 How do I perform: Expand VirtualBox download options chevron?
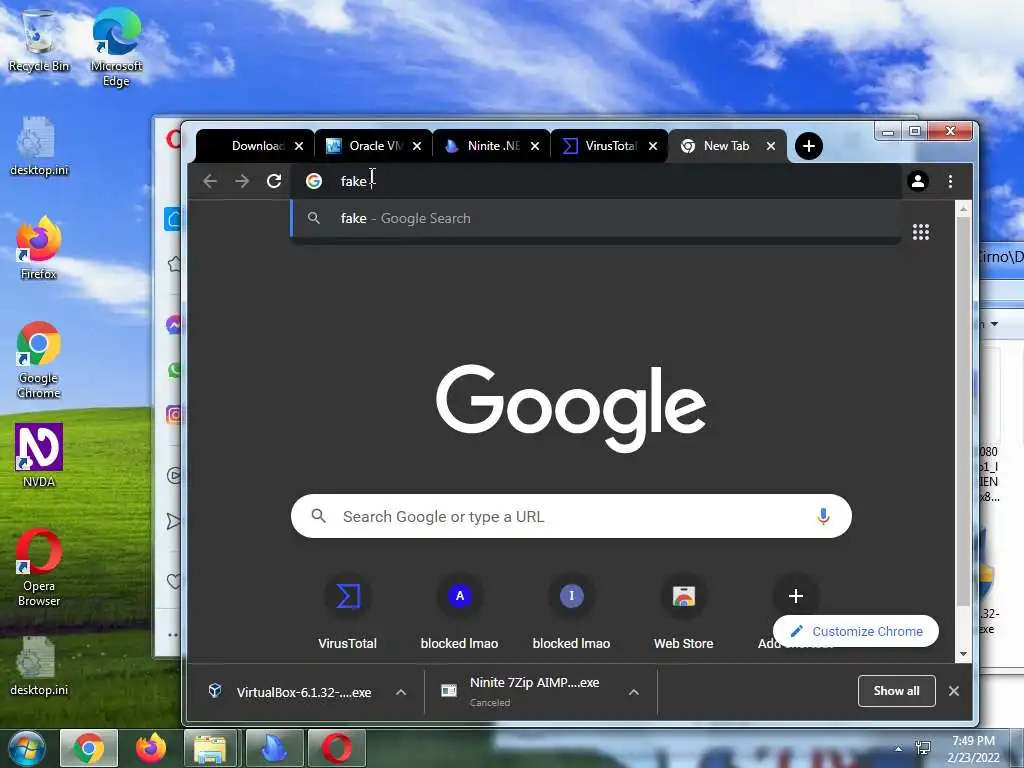click(x=401, y=692)
